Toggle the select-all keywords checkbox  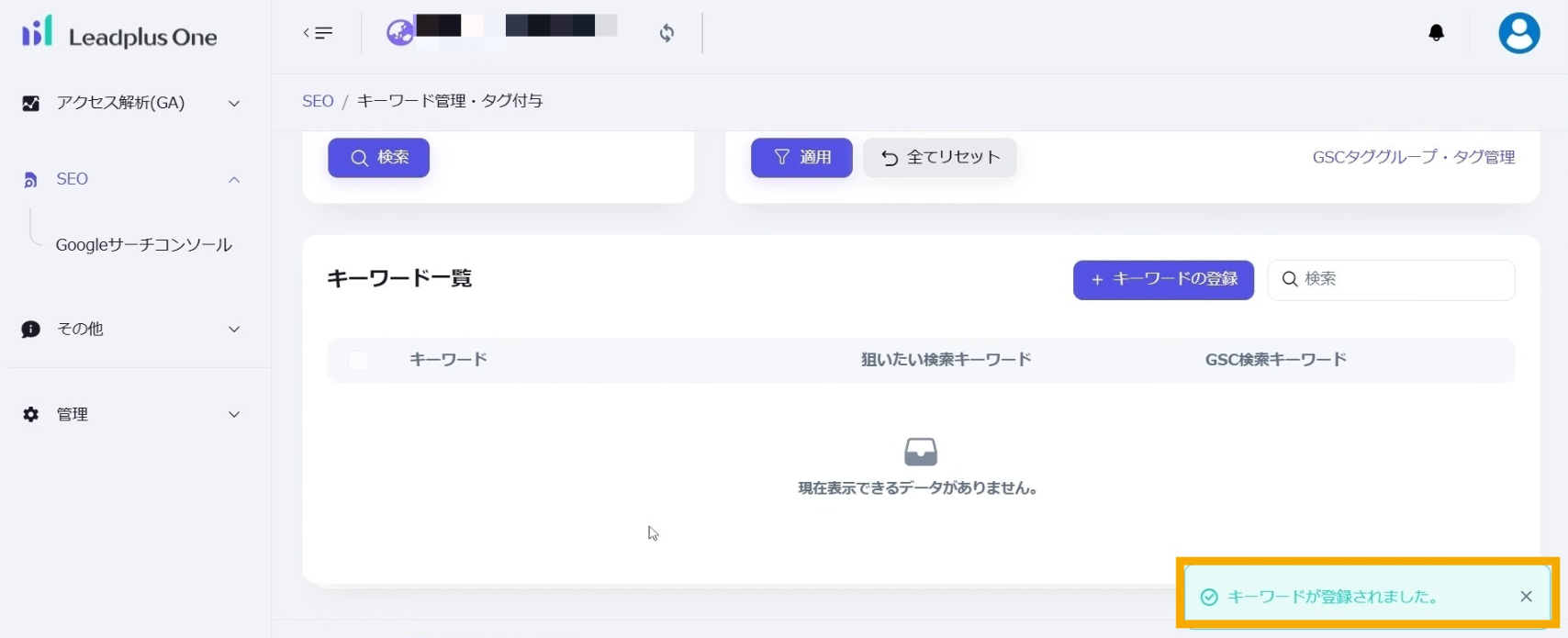click(x=358, y=360)
